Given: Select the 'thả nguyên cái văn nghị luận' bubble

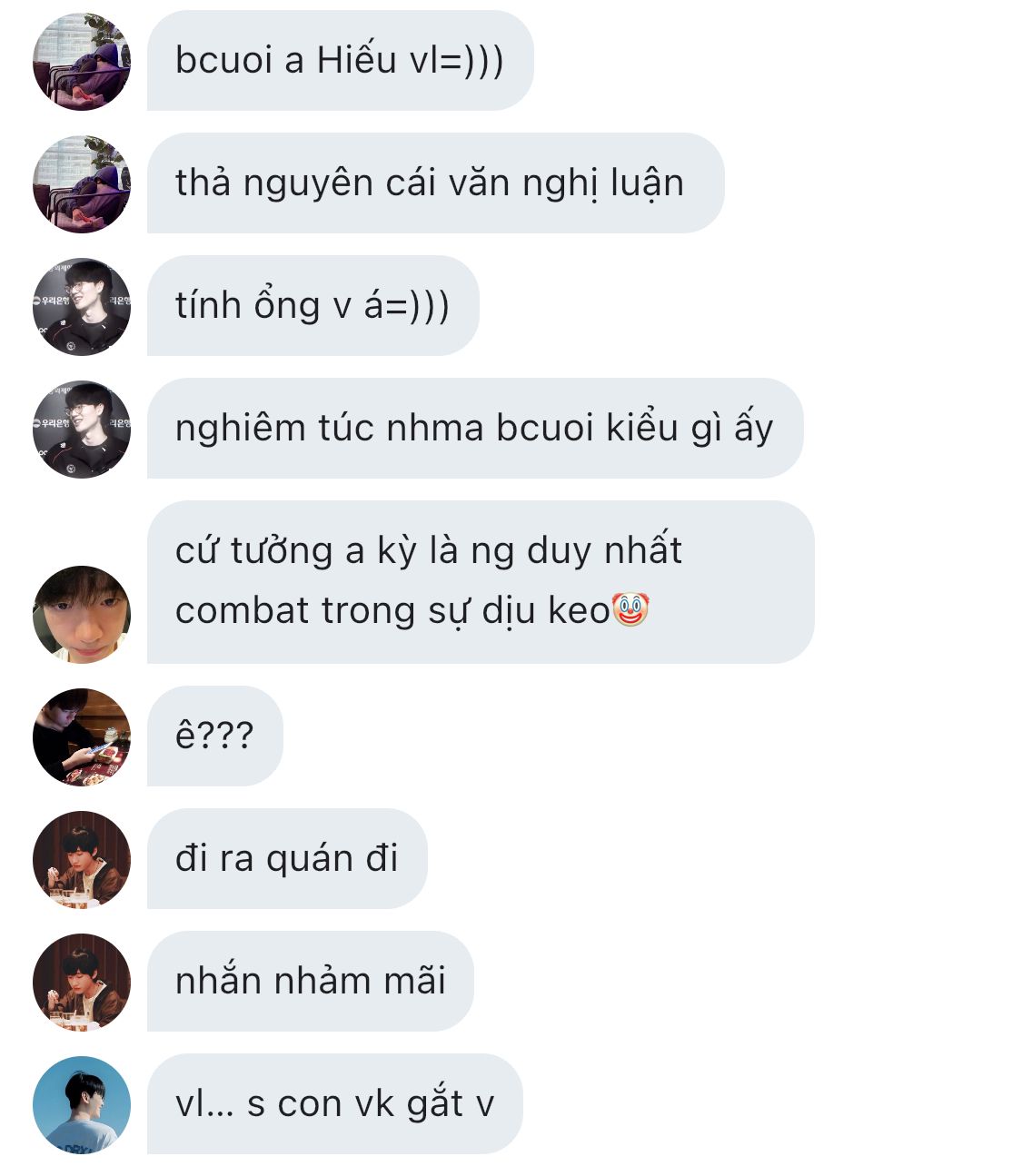Looking at the screenshot, I should pos(435,183).
